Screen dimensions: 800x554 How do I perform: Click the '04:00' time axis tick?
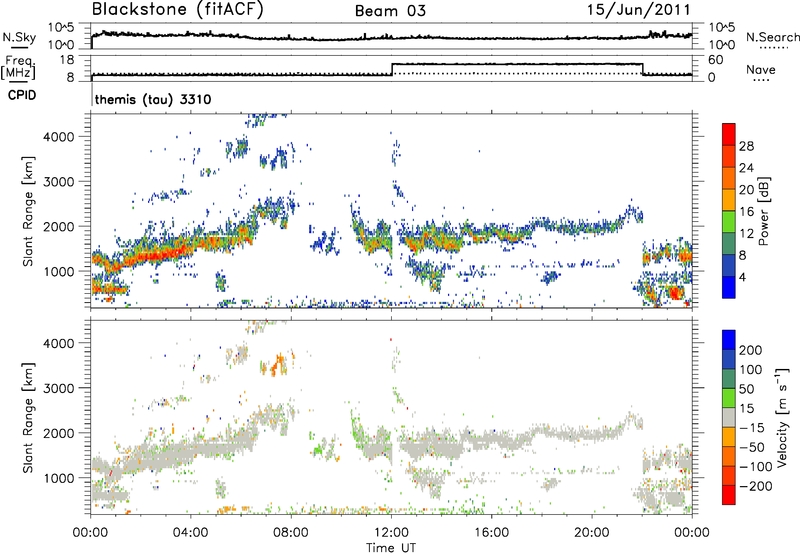click(x=190, y=533)
